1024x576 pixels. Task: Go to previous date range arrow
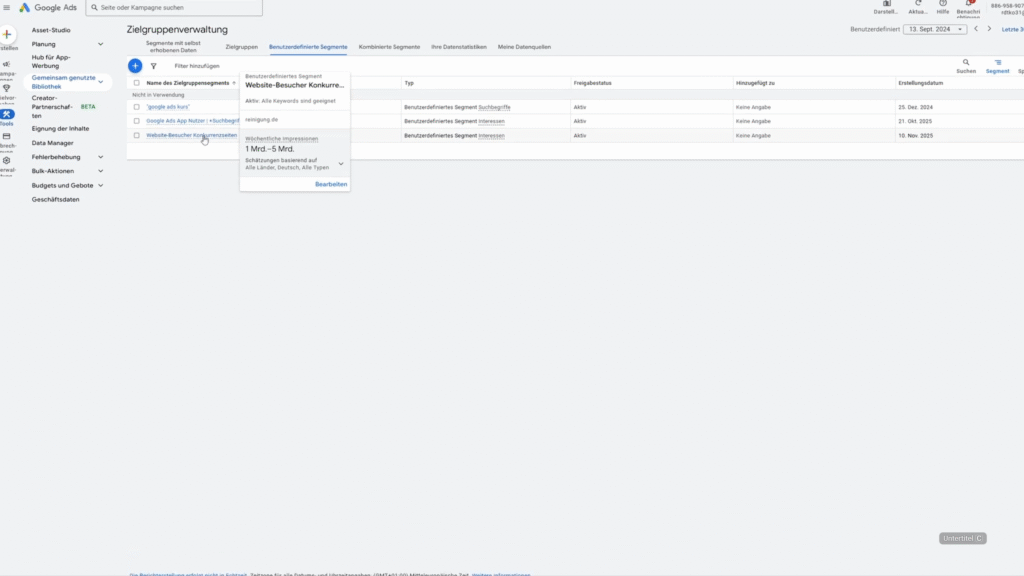pyautogui.click(x=976, y=29)
